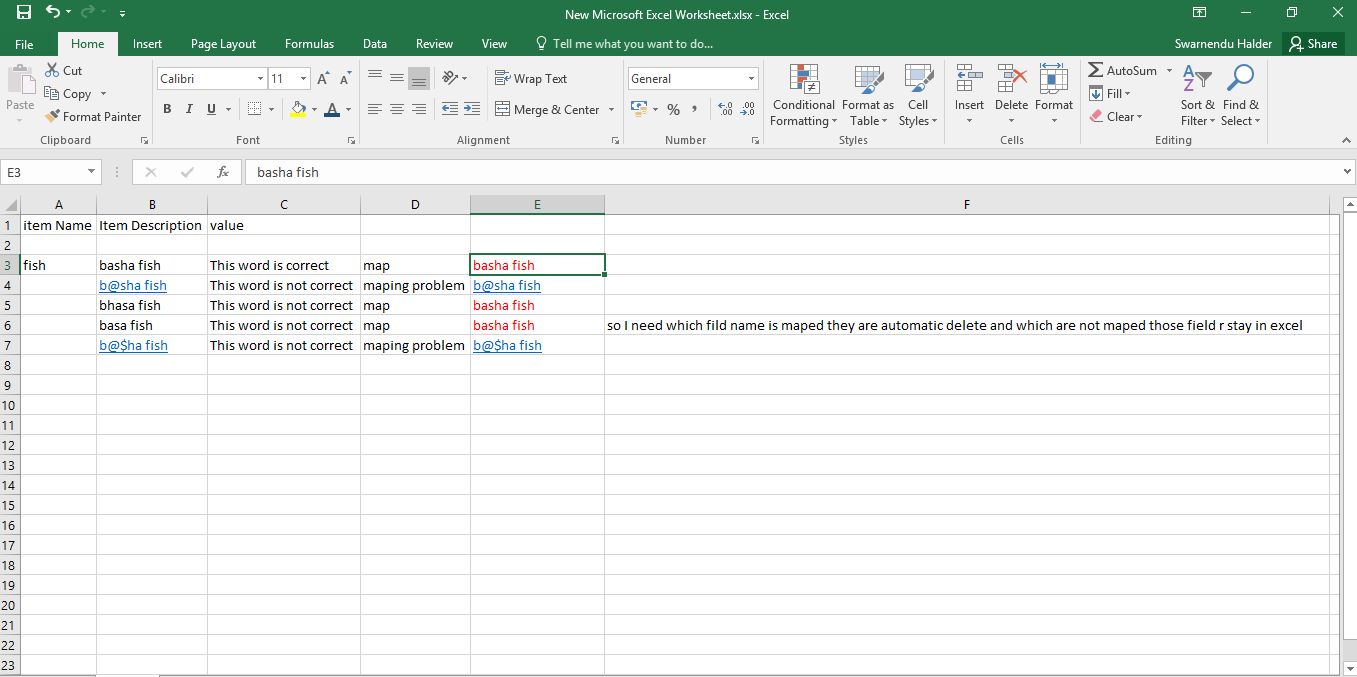
Task: Click the Find & Select magnifier icon
Action: [1240, 79]
